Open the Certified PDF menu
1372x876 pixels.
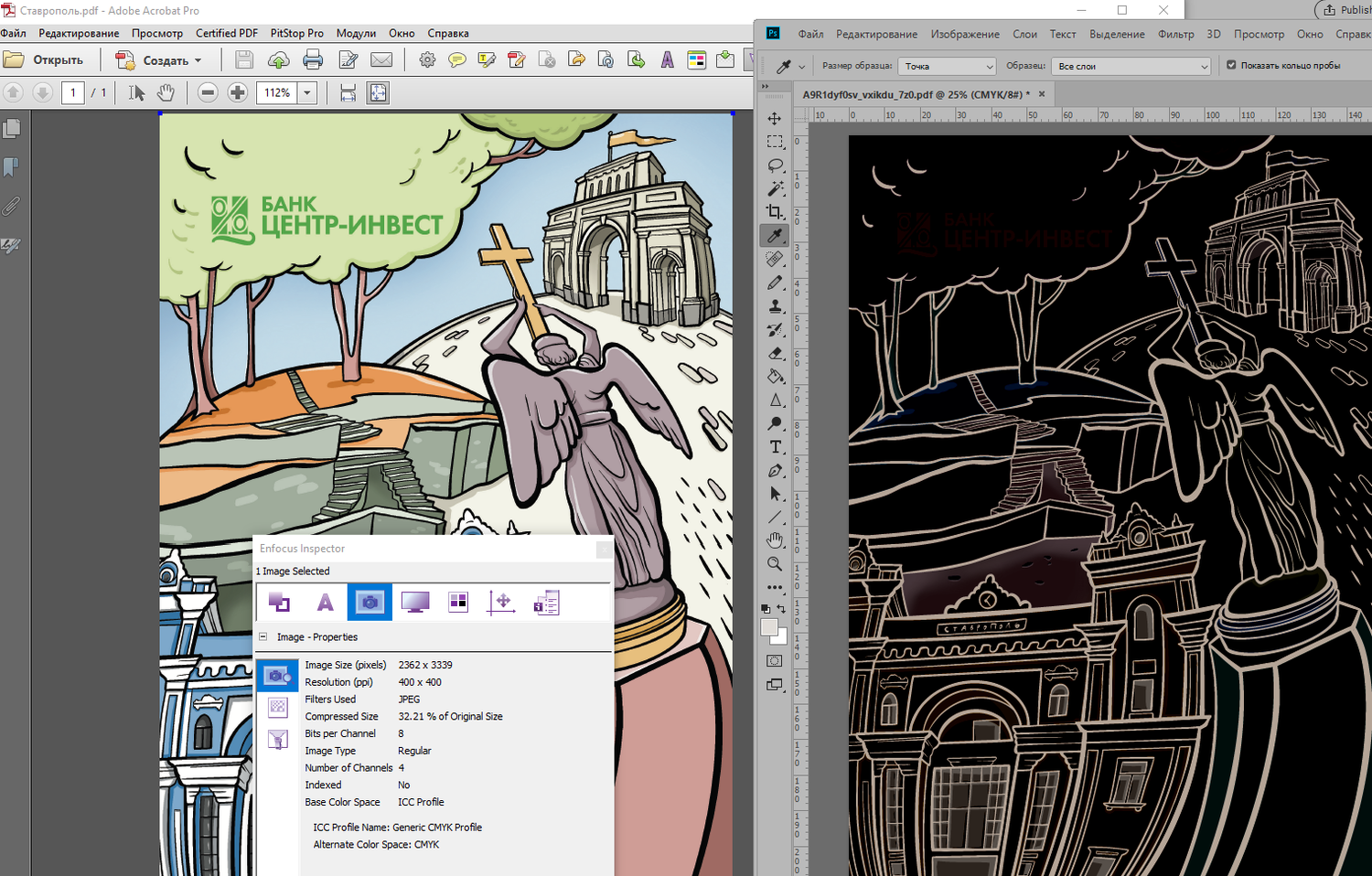coord(227,33)
